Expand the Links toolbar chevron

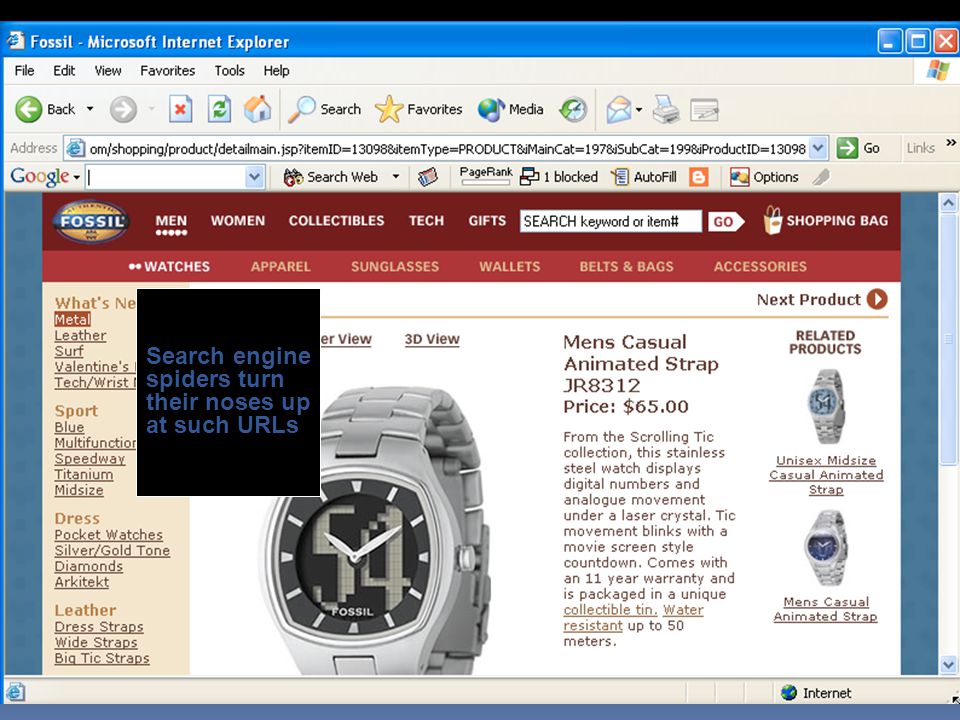(950, 143)
